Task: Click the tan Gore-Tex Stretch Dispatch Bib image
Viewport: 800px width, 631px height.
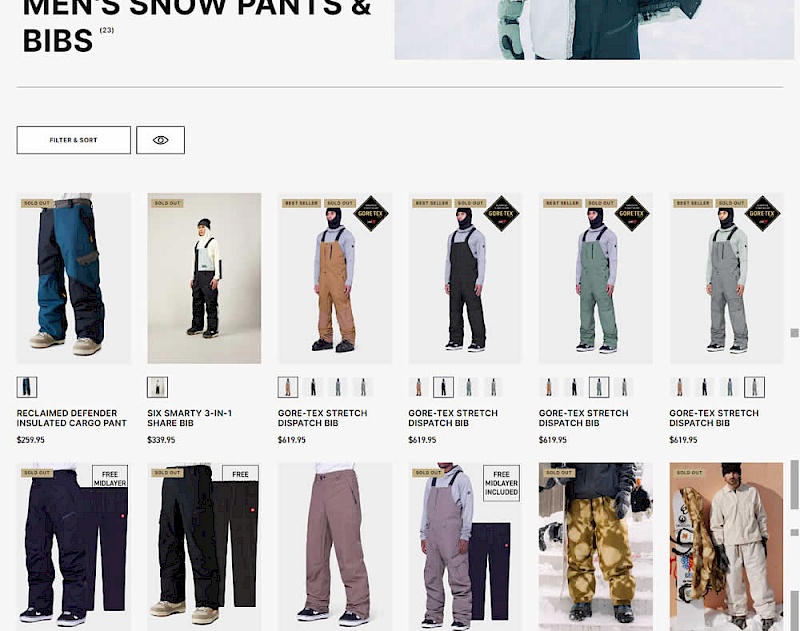Action: point(335,278)
